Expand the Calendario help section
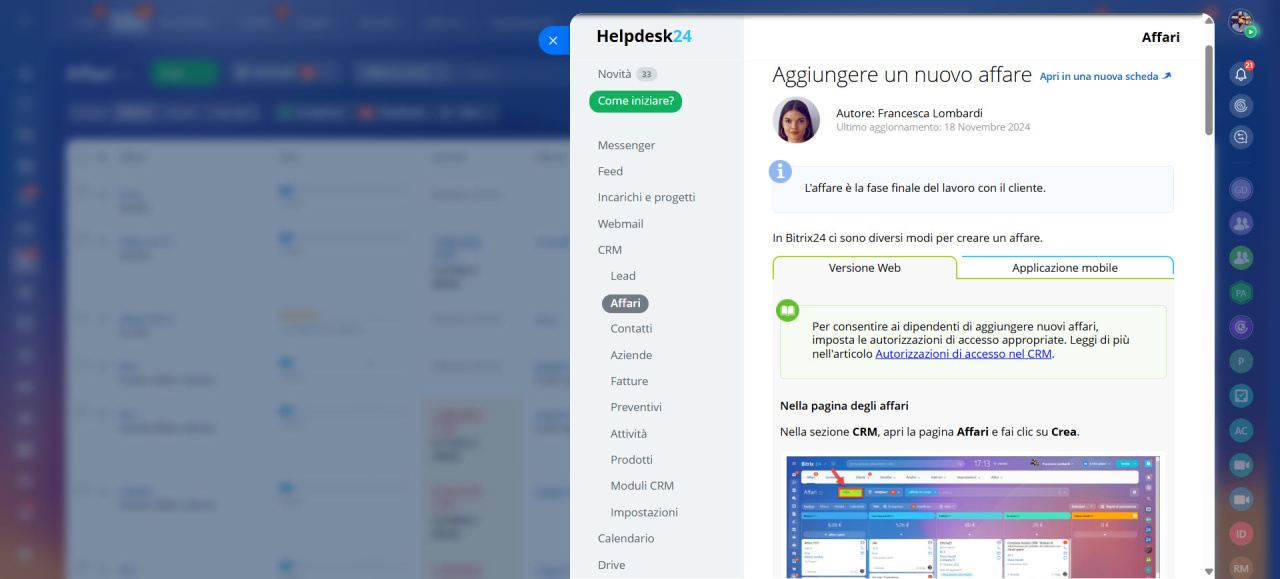The image size is (1280, 579). (626, 538)
